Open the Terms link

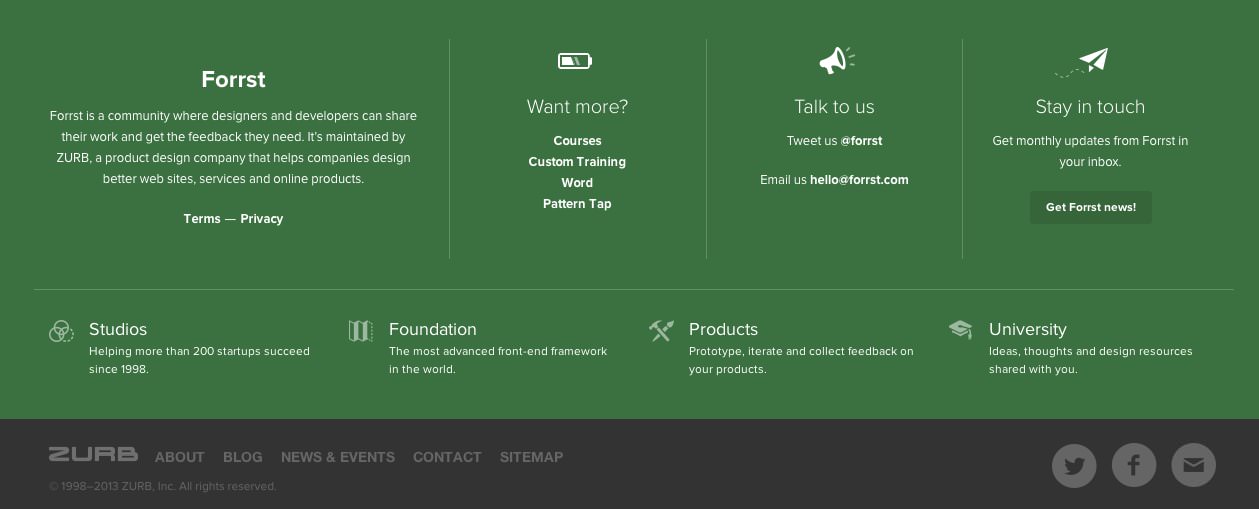point(202,219)
